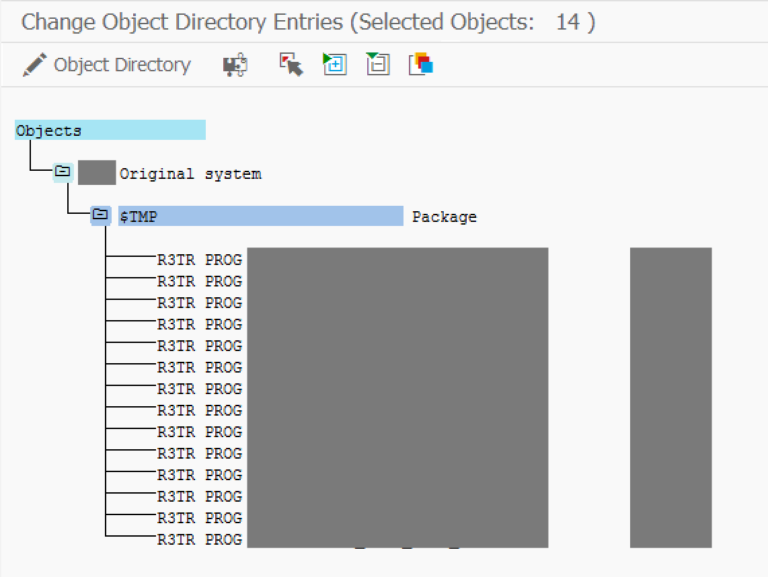Click the Original system label
The height and width of the screenshot is (577, 768).
pos(191,174)
